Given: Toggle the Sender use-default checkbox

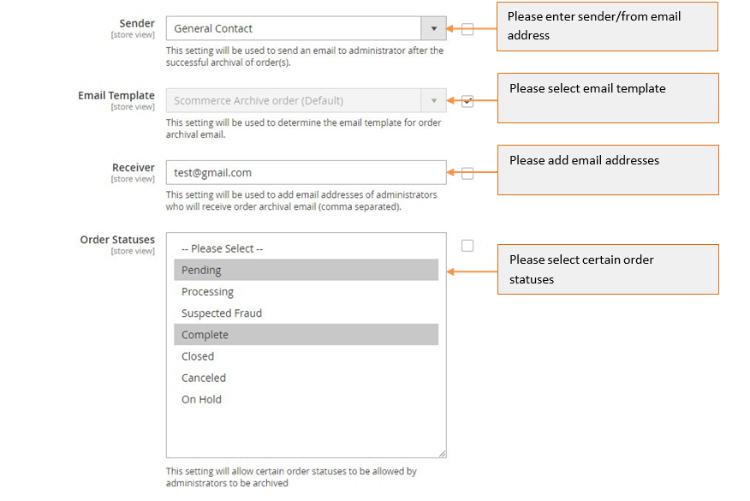Looking at the screenshot, I should click(x=467, y=29).
